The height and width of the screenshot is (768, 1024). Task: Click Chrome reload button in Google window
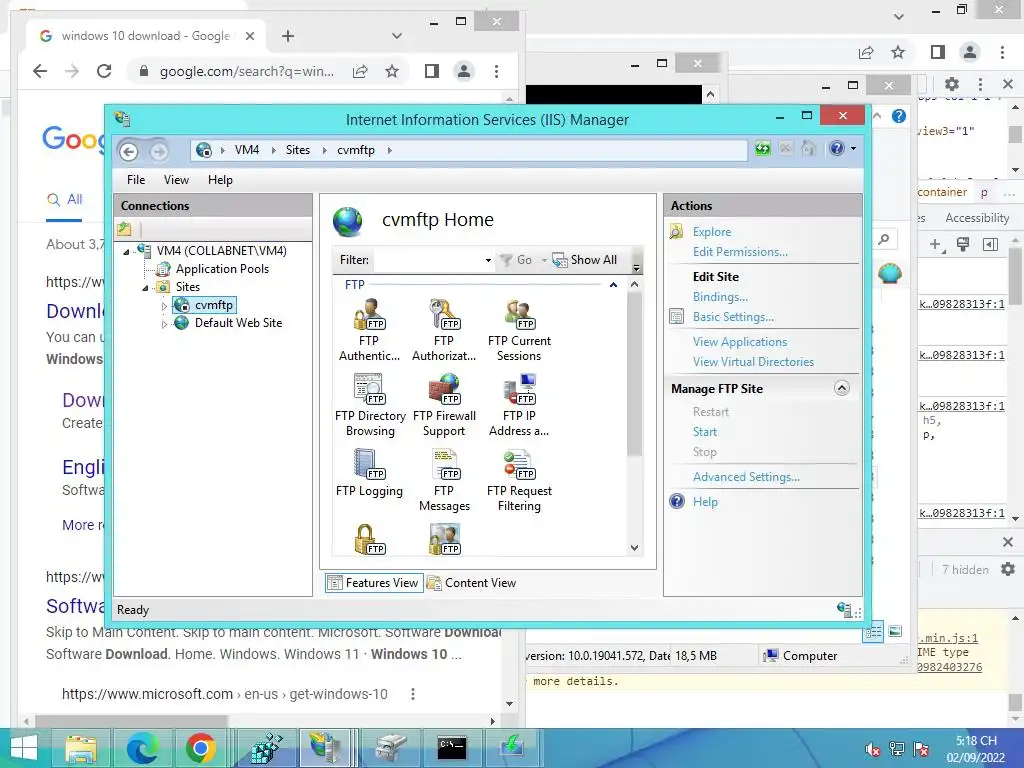tap(104, 71)
